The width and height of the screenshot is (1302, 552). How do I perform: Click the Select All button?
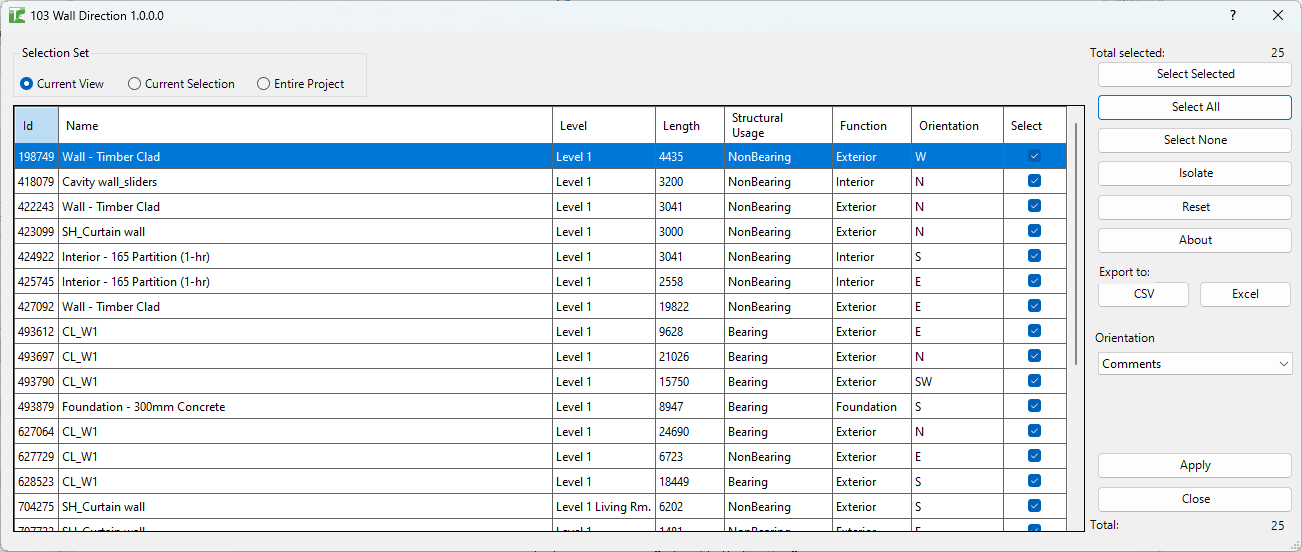click(x=1195, y=107)
